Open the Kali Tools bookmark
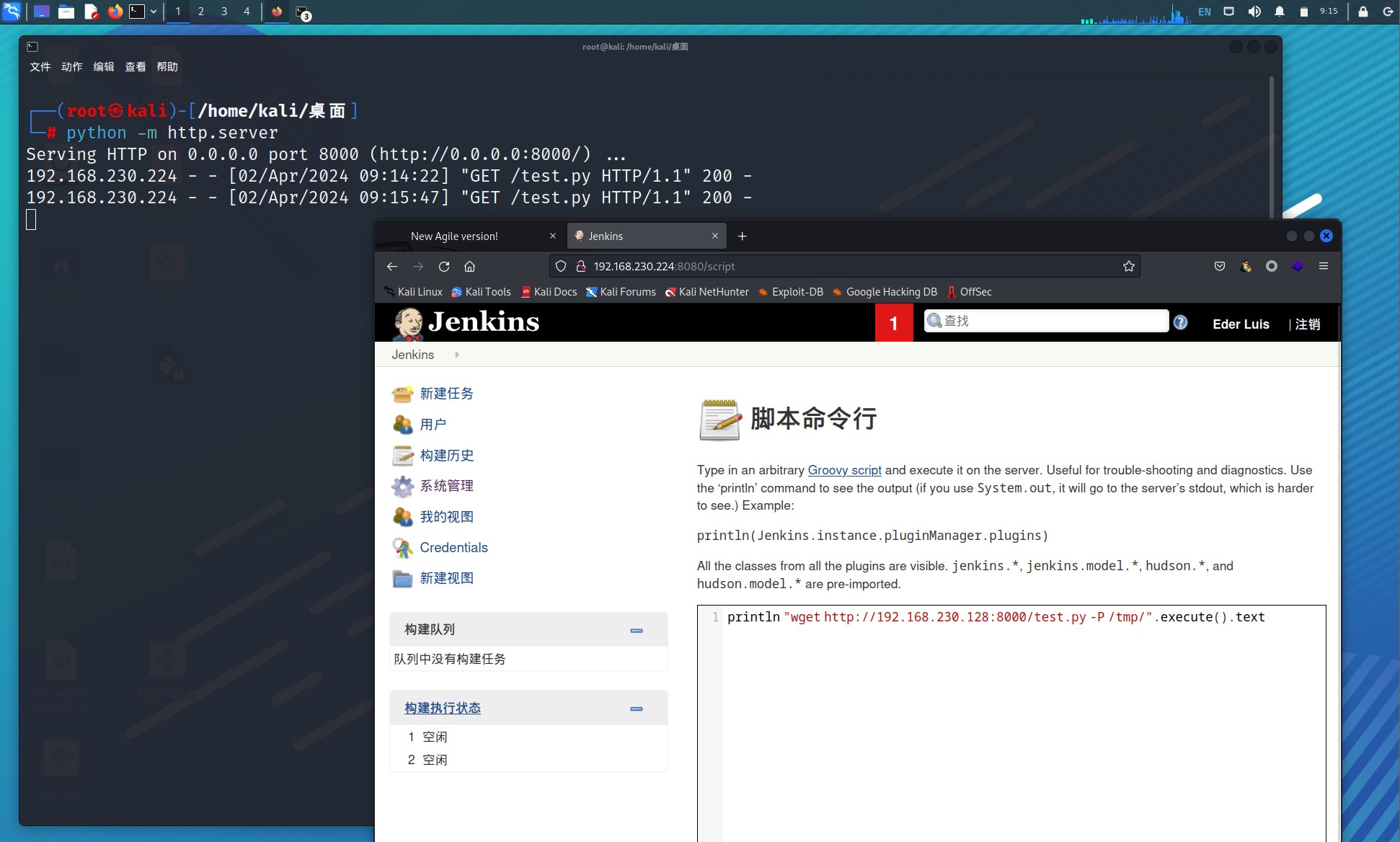 pos(481,291)
